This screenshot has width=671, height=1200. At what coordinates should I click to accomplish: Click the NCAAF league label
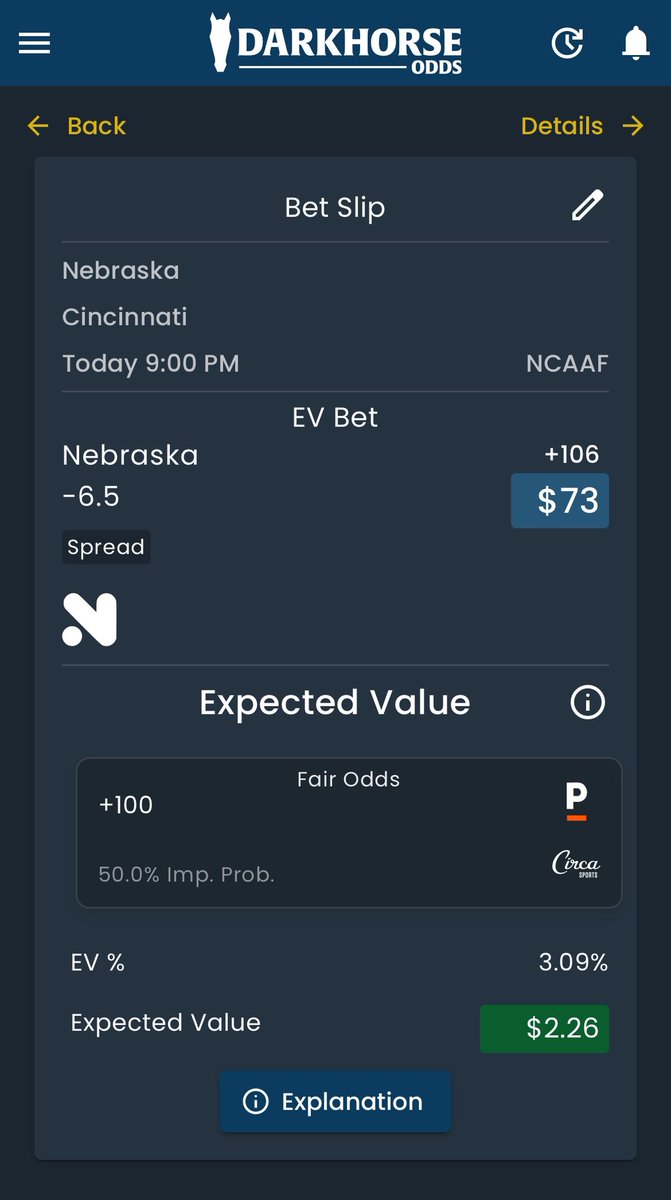tap(566, 363)
